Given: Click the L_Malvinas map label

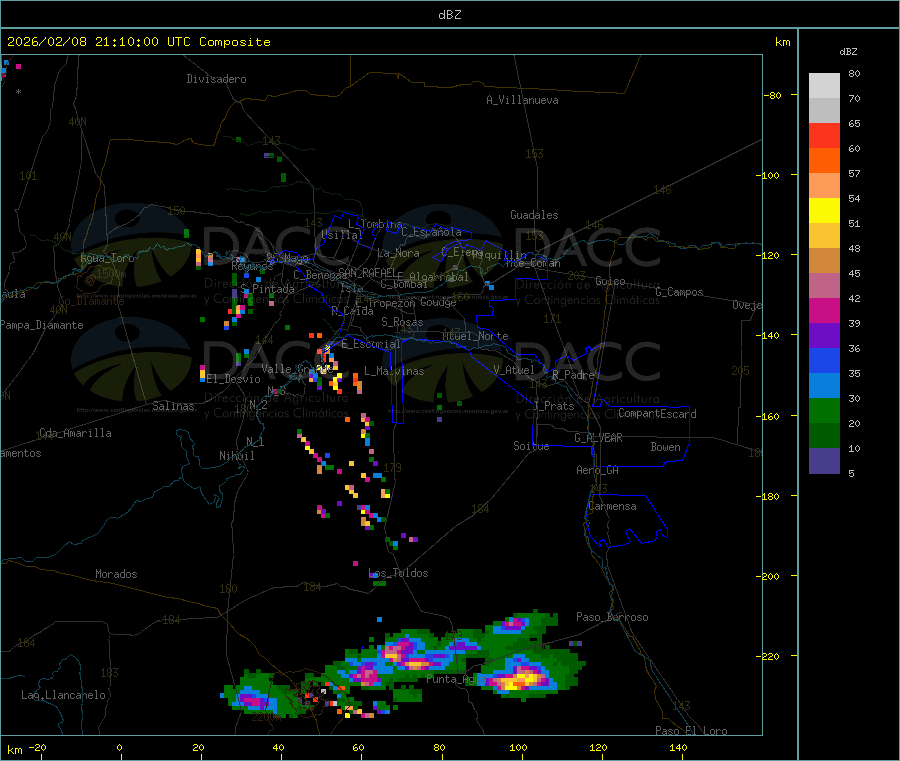Looking at the screenshot, I should point(394,371).
